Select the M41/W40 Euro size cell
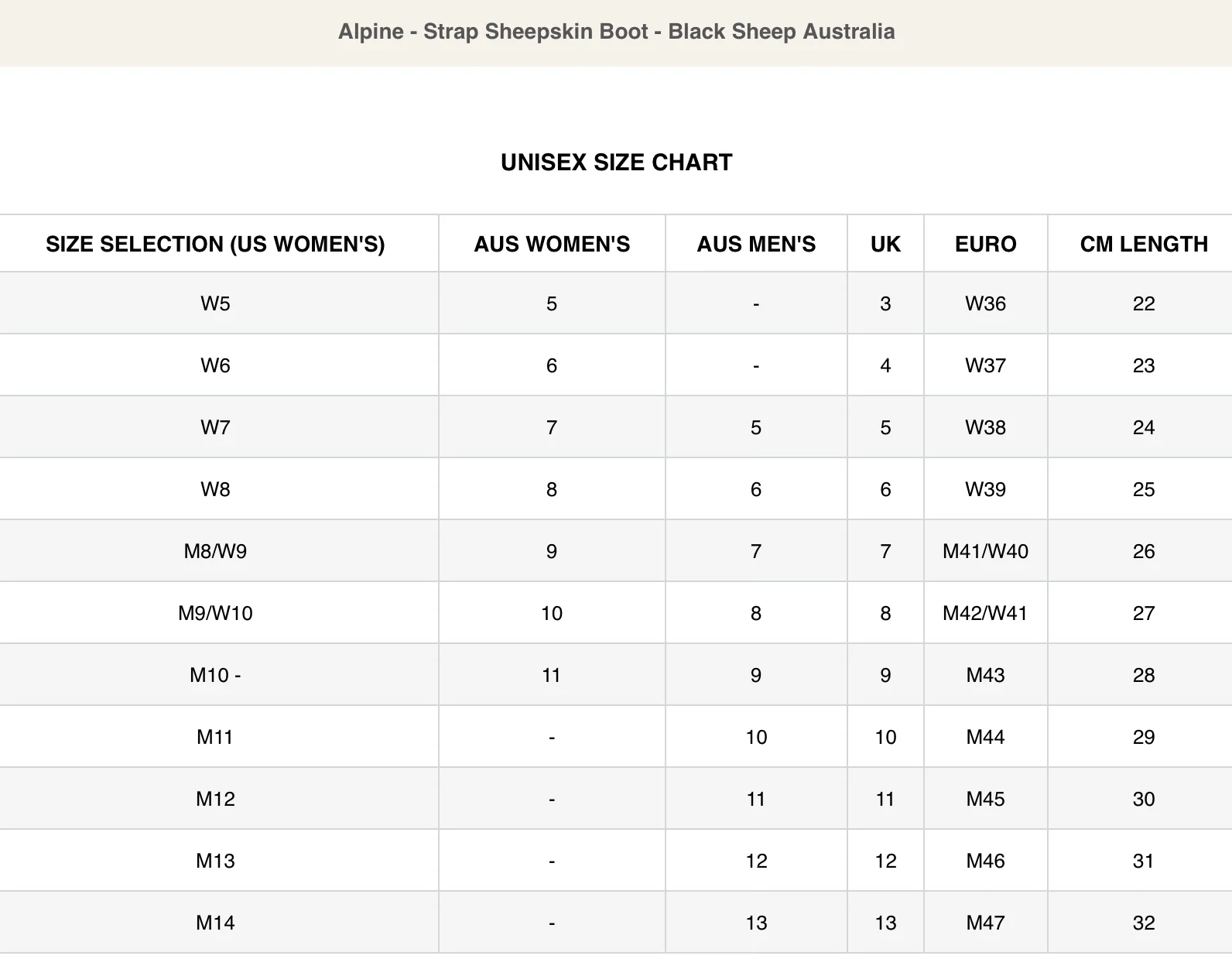The width and height of the screenshot is (1232, 966). [985, 551]
